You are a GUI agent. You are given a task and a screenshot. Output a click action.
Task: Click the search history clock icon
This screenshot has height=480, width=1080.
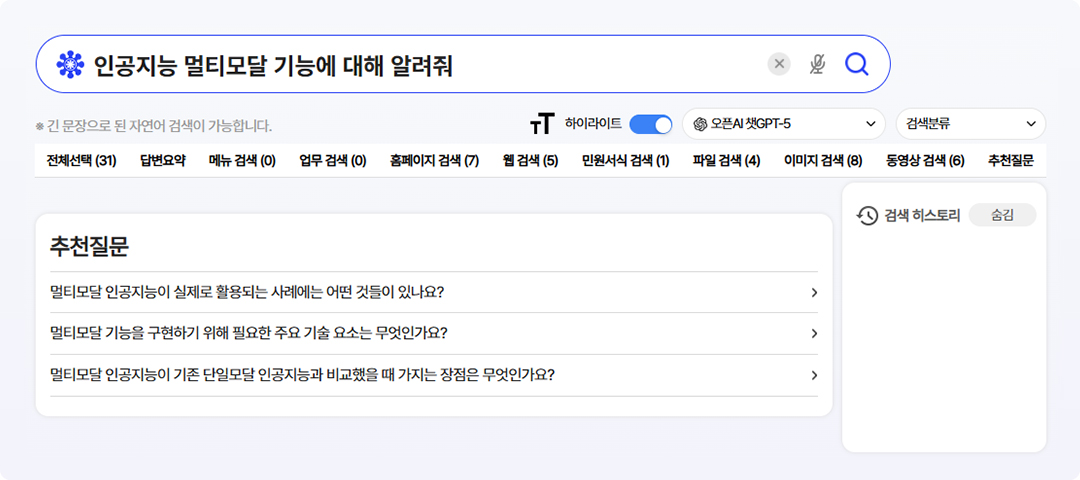pyautogui.click(x=868, y=215)
